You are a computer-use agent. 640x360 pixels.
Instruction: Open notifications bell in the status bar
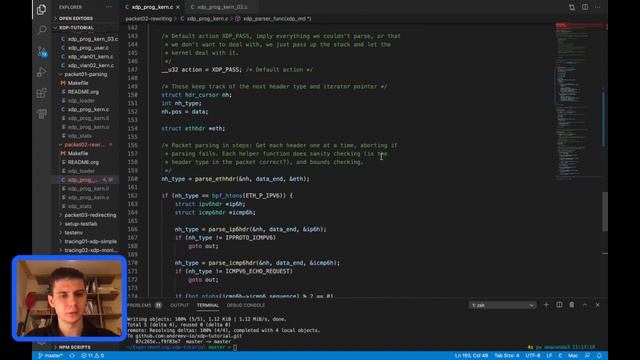pos(599,356)
